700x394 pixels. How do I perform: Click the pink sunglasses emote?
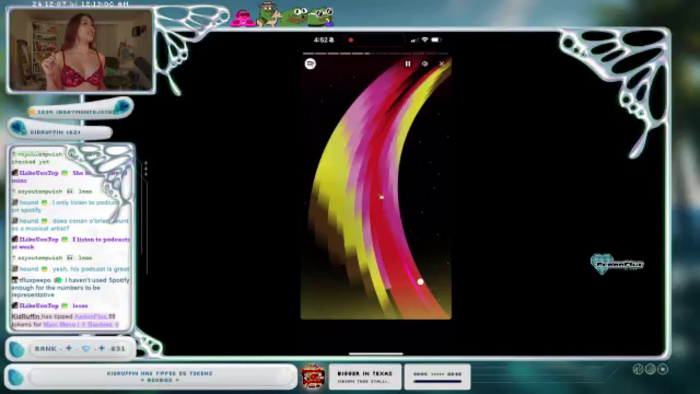242,18
